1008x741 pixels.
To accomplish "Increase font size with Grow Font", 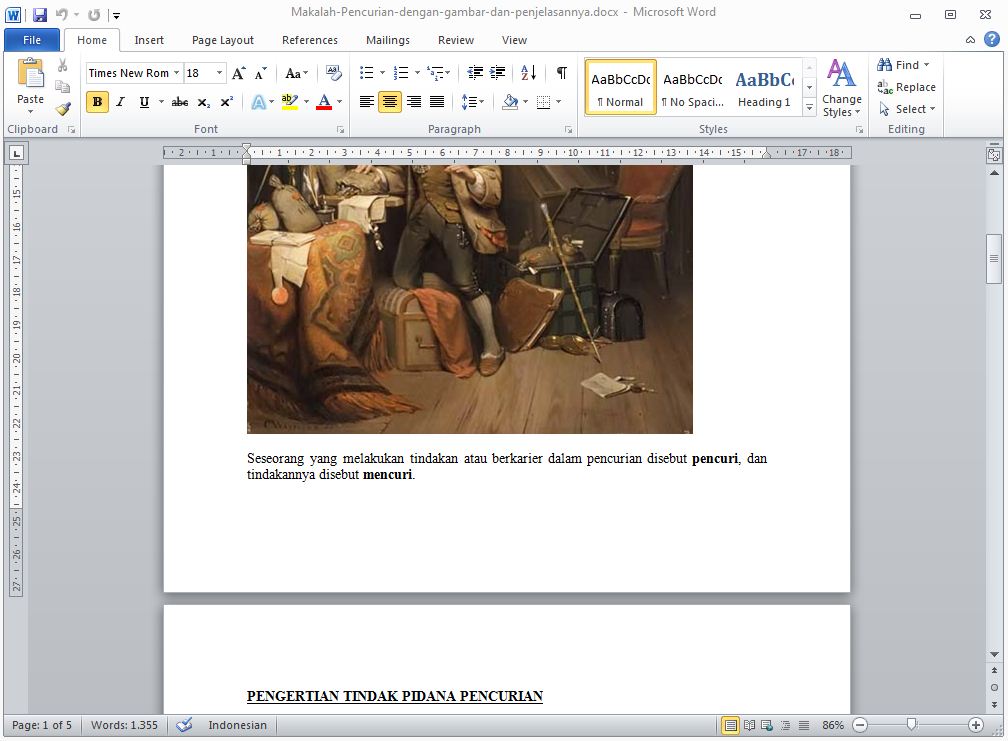I will [238, 73].
